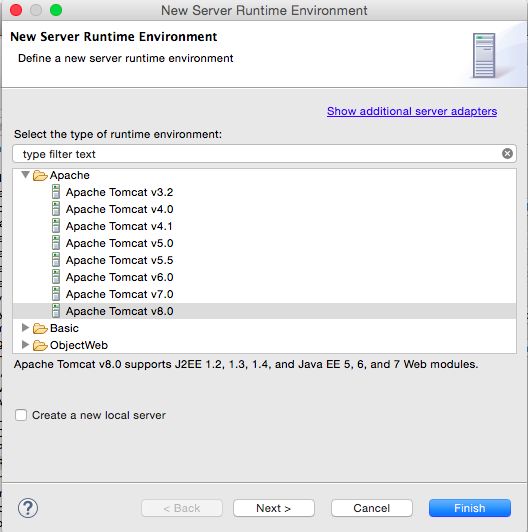528x532 pixels.
Task: Select Apache Tomcat v4.1 runtime
Action: coord(119,226)
